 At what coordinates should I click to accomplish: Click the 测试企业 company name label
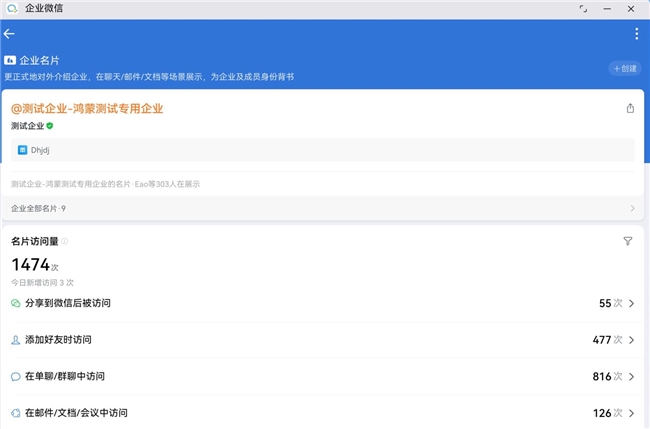click(27, 126)
